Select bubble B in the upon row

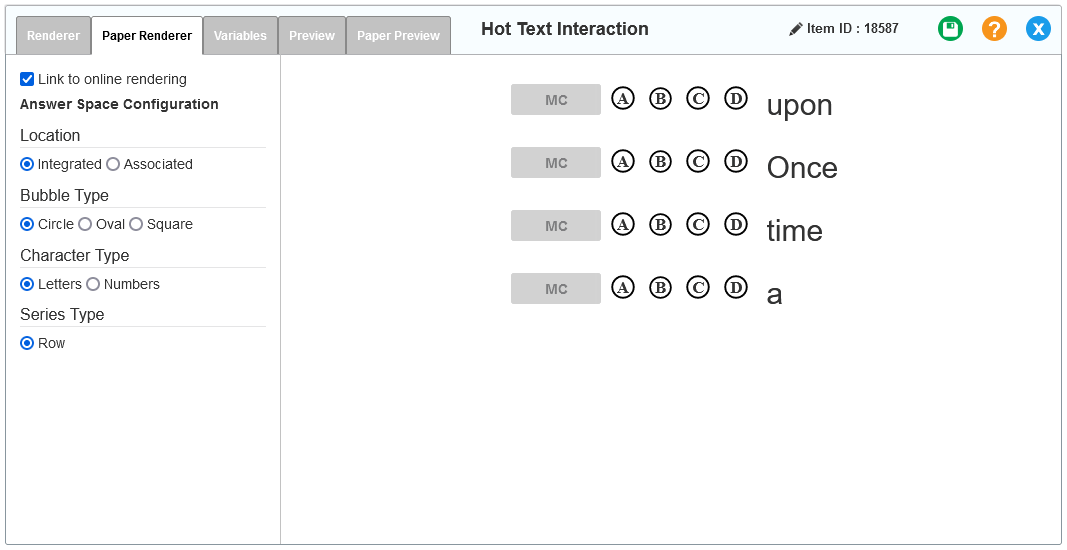tap(660, 99)
